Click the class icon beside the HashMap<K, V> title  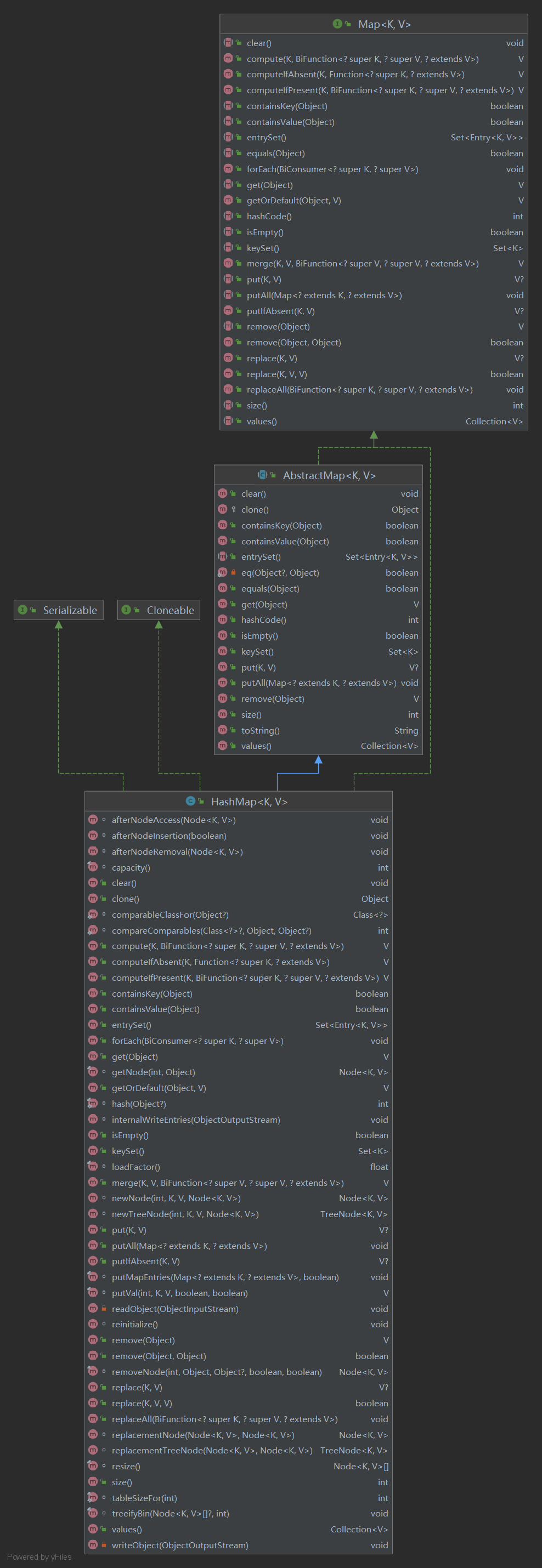click(x=190, y=801)
